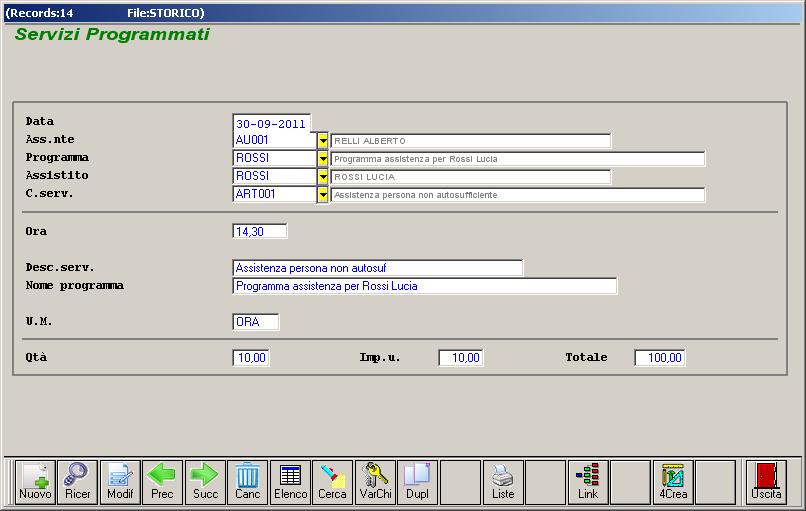Open VarChi keys icon
The width and height of the screenshot is (806, 511).
[x=375, y=482]
